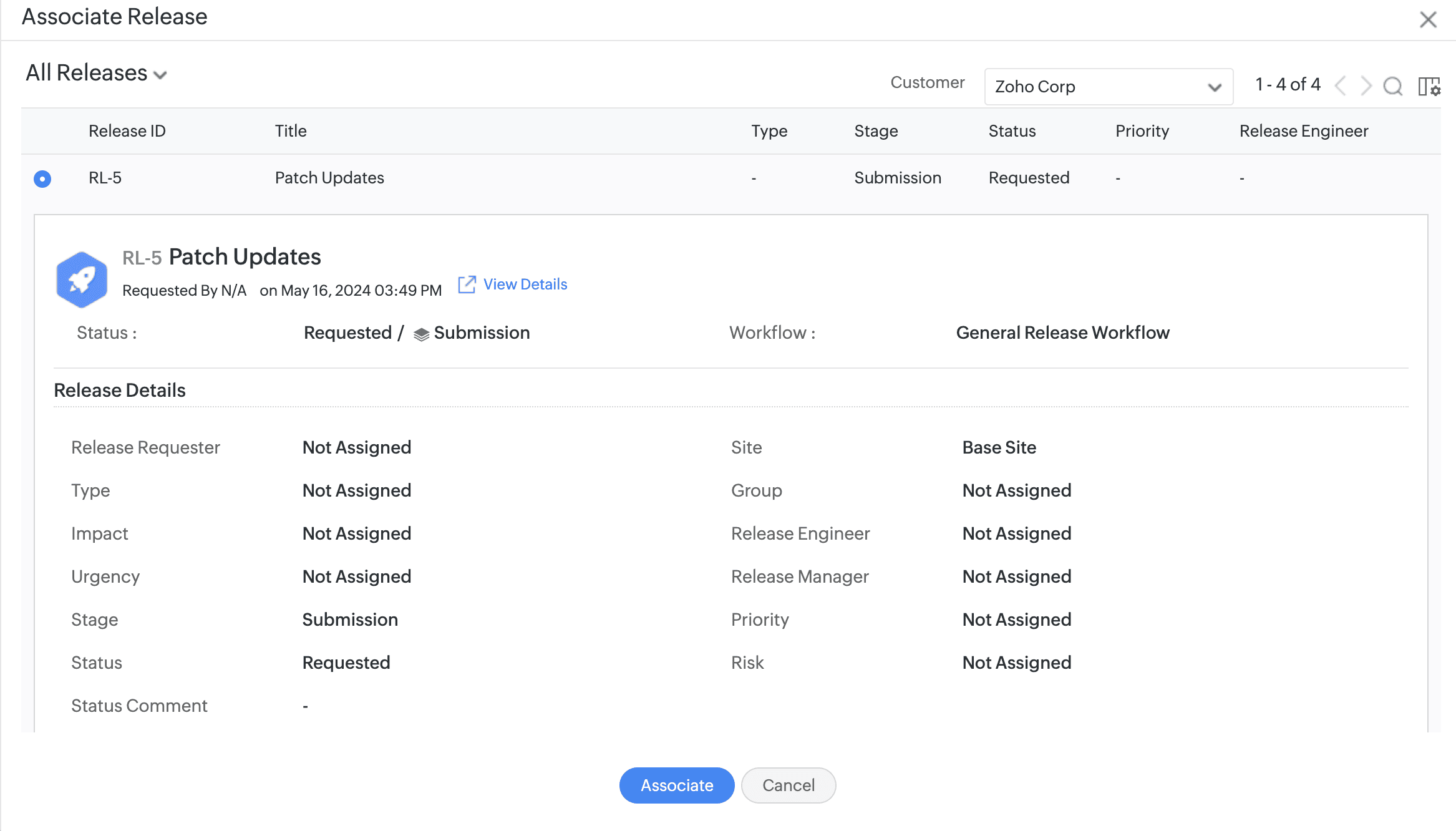Image resolution: width=1456 pixels, height=831 pixels.
Task: Go to previous page arrow
Action: tap(1340, 85)
